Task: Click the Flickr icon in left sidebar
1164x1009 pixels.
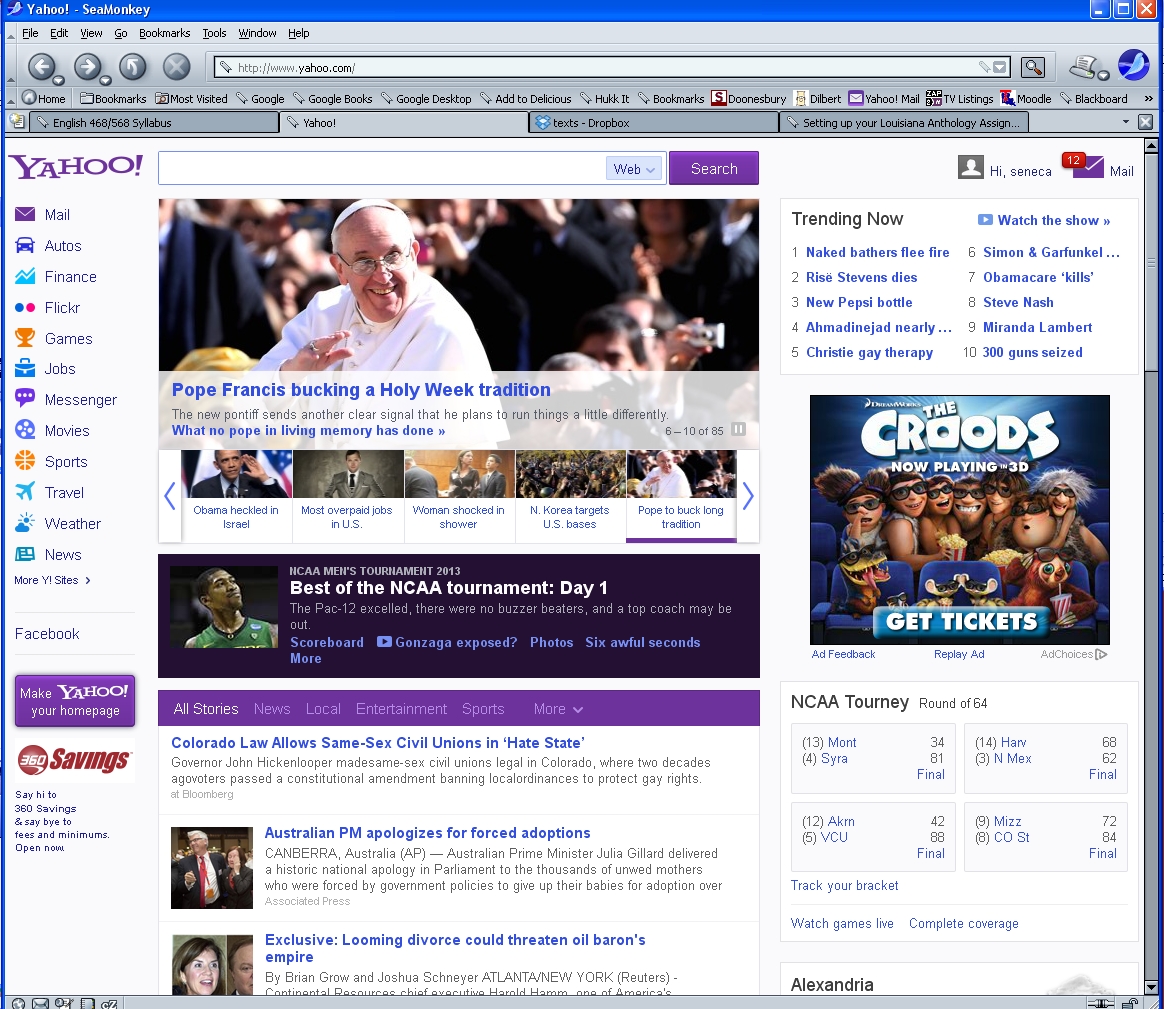Action: coord(25,308)
